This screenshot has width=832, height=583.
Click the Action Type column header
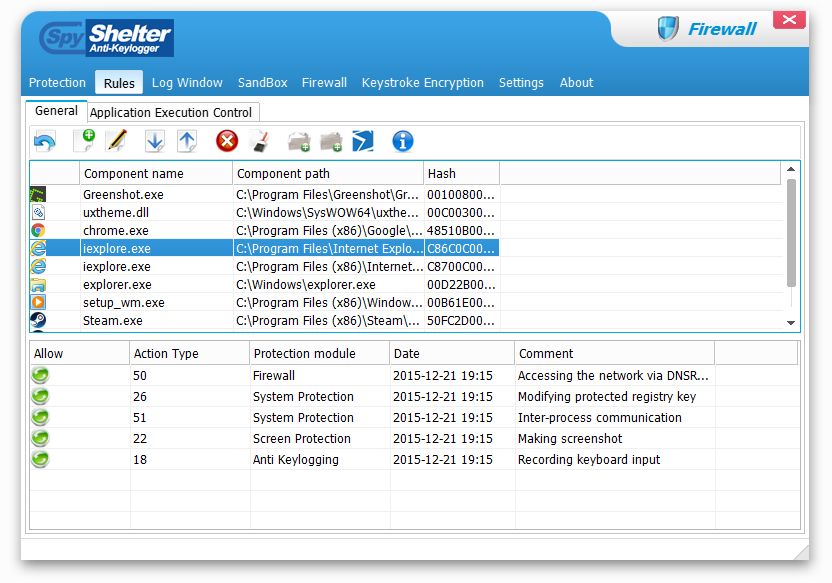point(189,353)
